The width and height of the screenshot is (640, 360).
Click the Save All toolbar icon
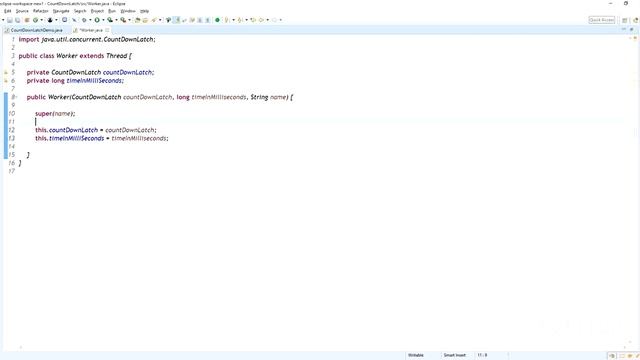(x=17, y=20)
